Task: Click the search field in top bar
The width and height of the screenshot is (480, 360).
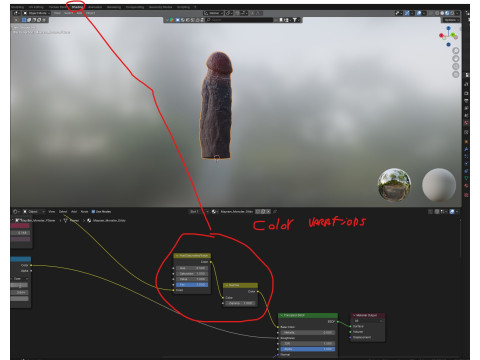Action: [239, 20]
